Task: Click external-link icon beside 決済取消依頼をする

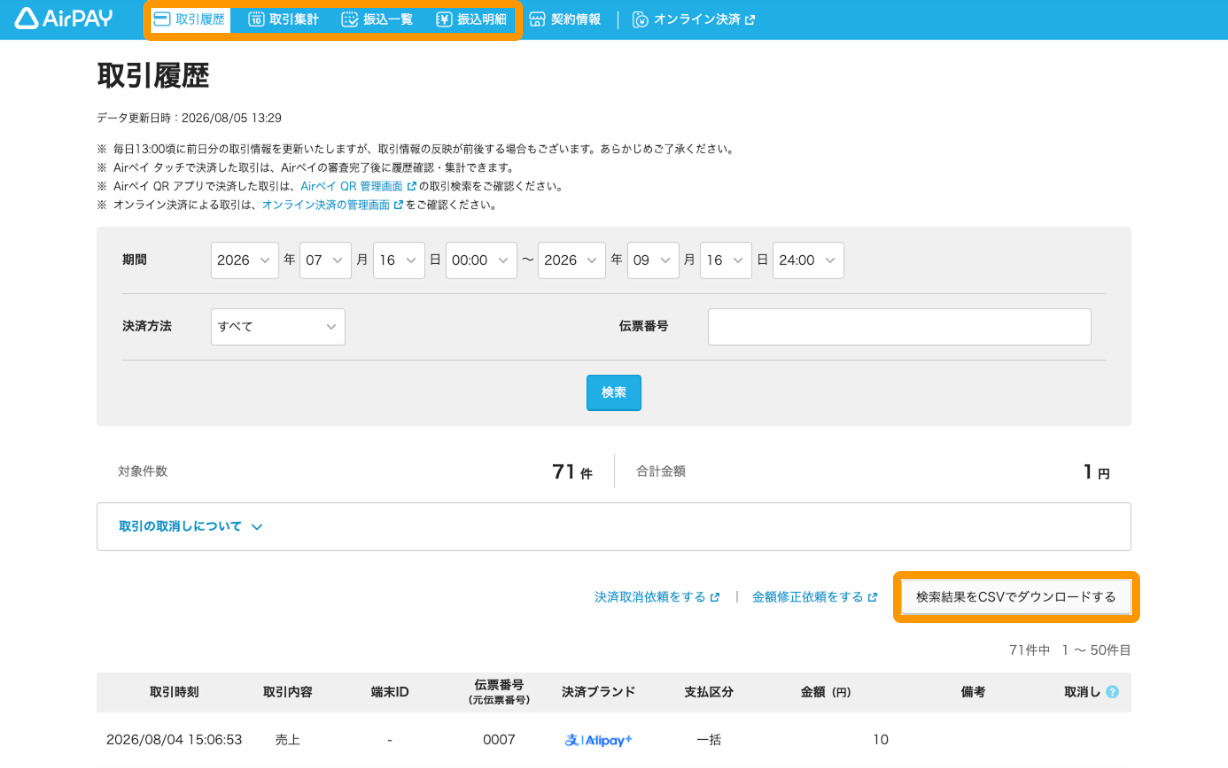Action: (x=714, y=597)
